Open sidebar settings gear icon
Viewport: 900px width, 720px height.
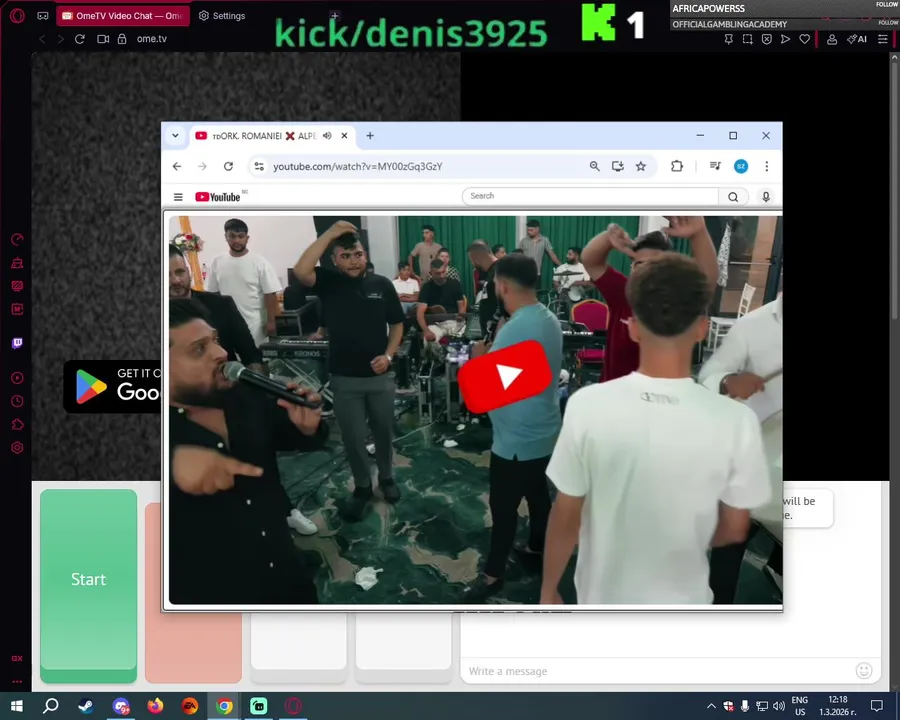(x=17, y=447)
